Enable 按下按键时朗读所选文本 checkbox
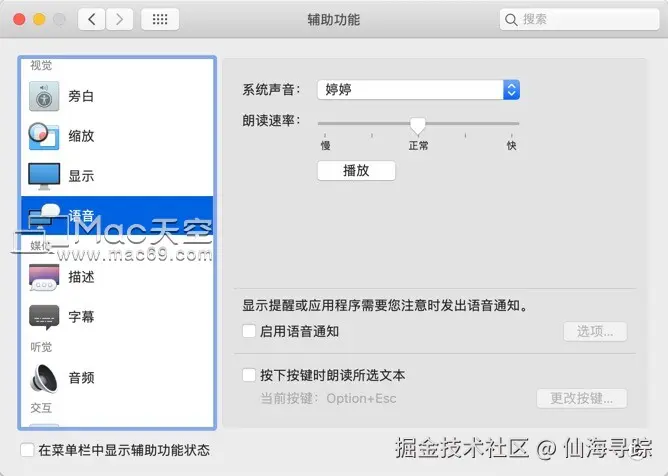Viewport: 668px width, 476px height. pos(249,375)
